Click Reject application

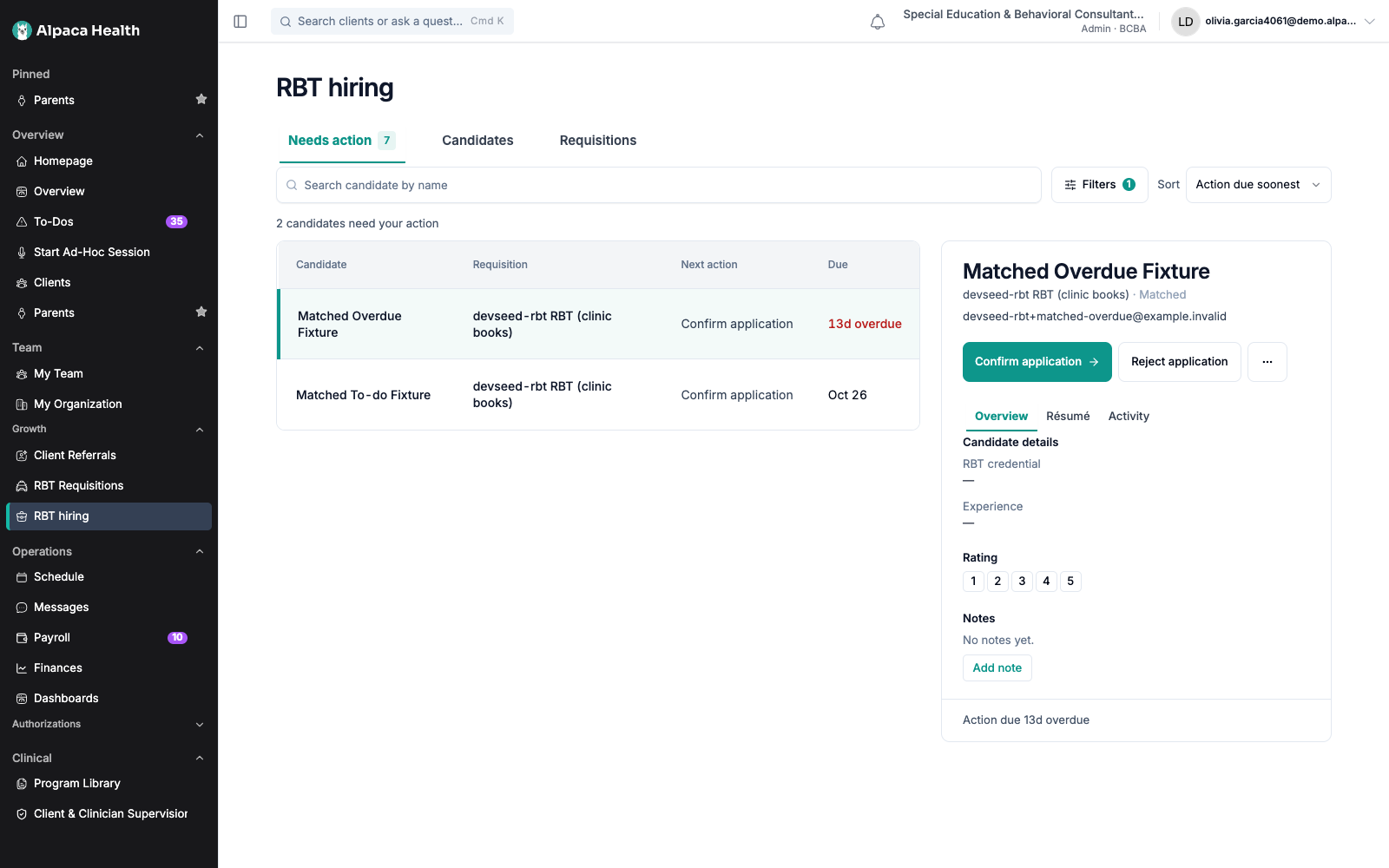coord(1179,362)
